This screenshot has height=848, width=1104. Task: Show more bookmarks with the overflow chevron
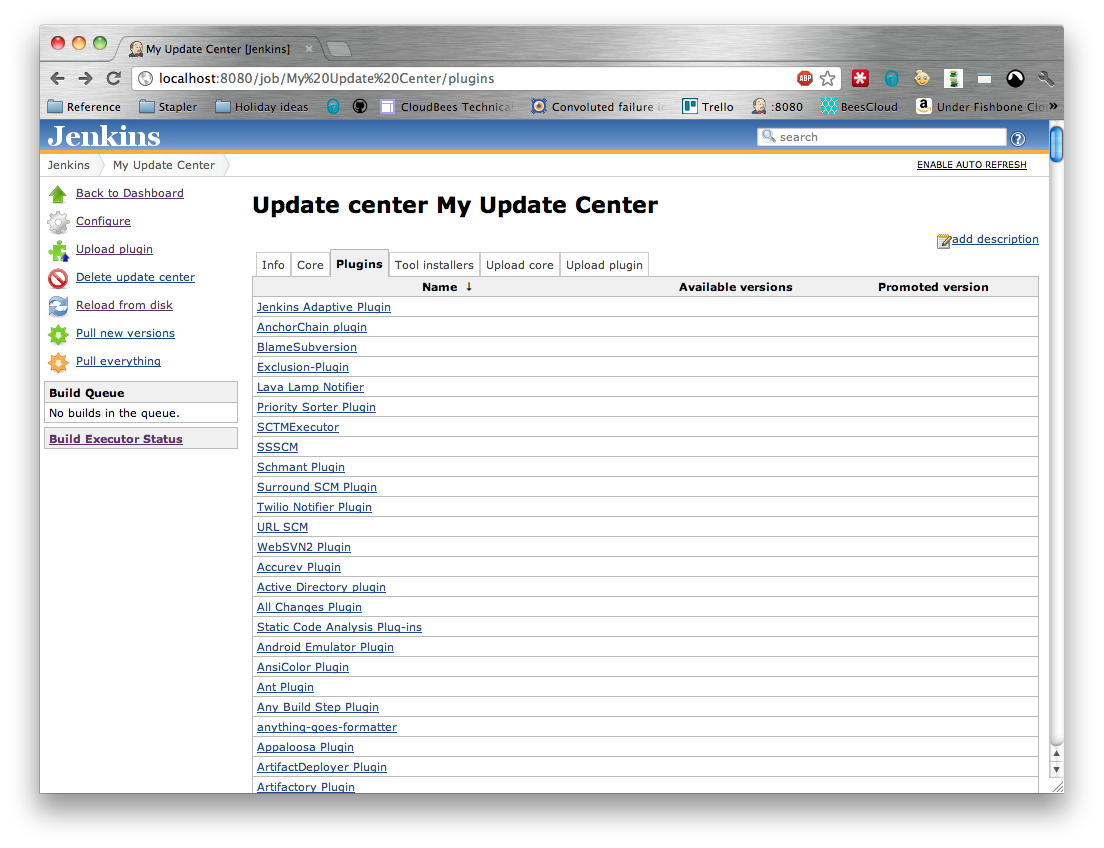pos(1053,106)
